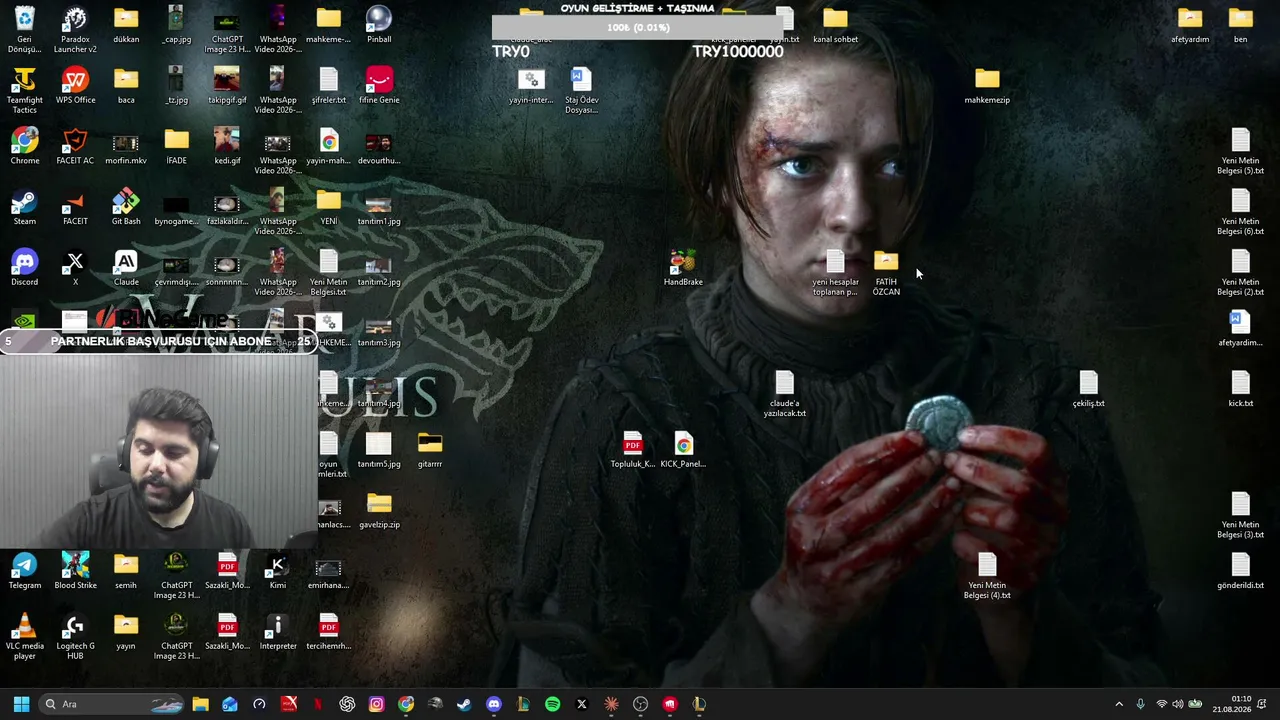Open the Wi-Fi network flyout

tap(1161, 704)
